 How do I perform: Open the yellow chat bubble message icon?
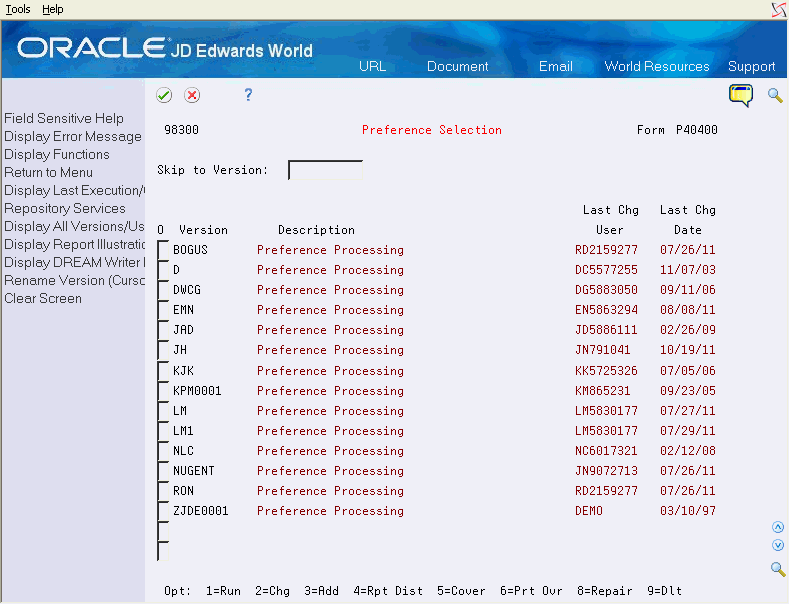(741, 95)
